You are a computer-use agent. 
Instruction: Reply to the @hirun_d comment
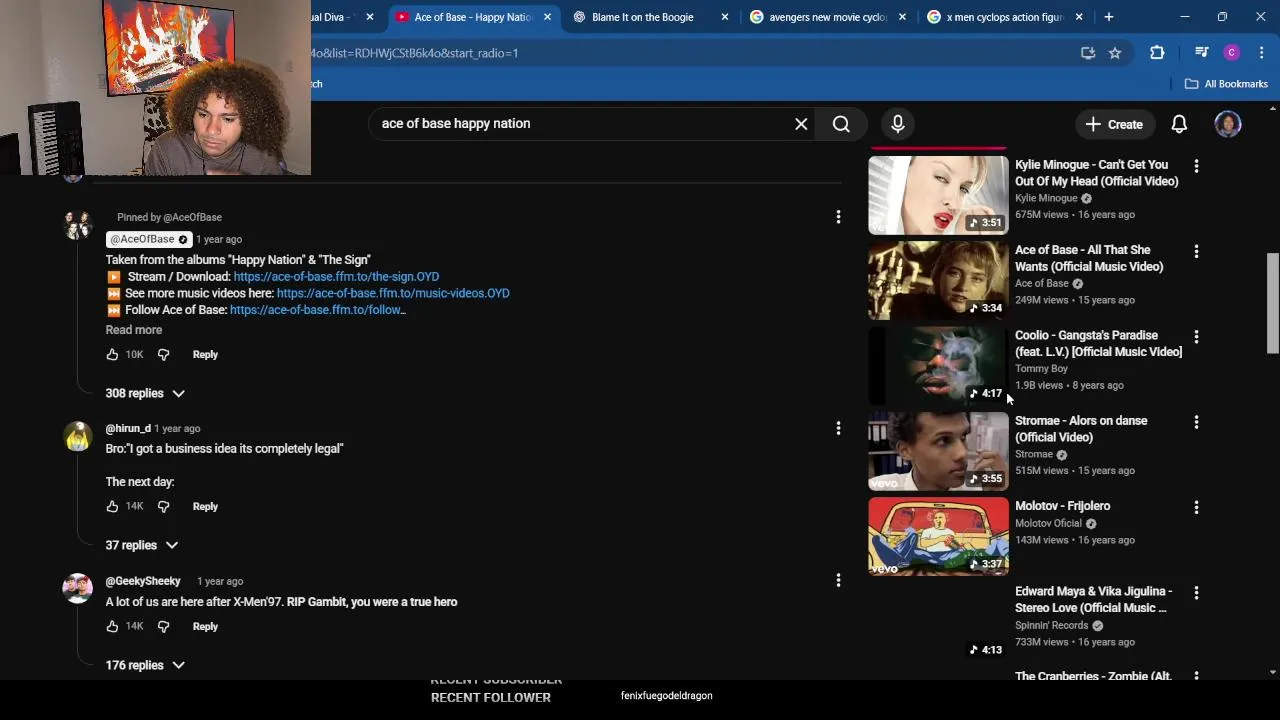[205, 506]
